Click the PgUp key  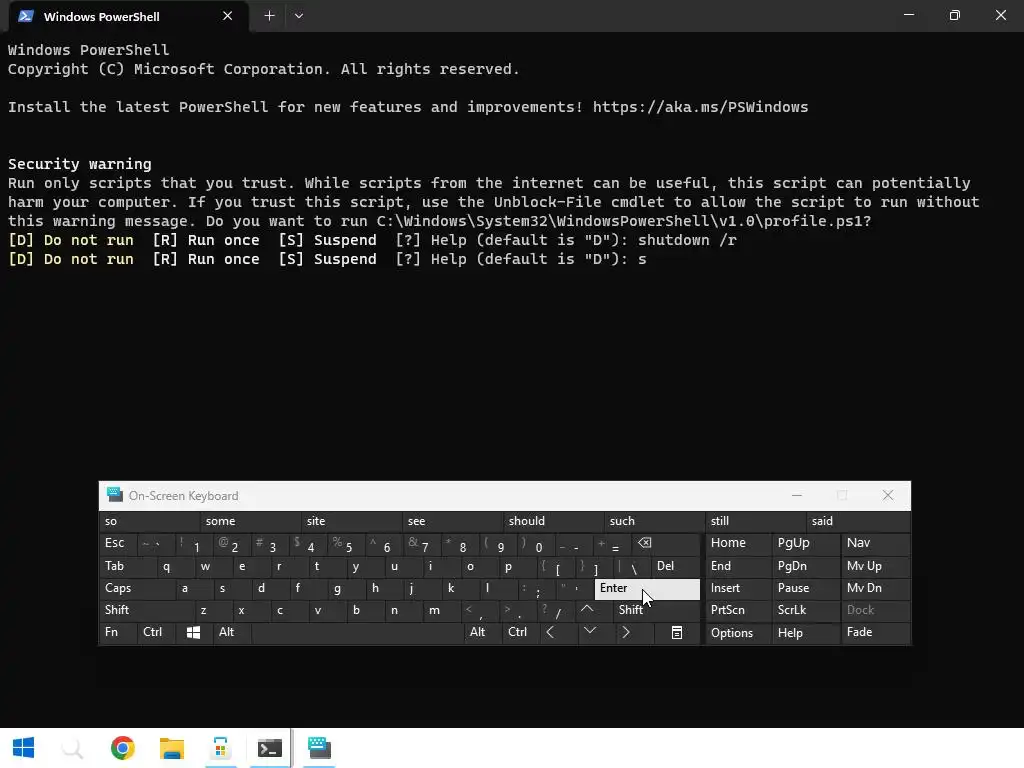pos(806,543)
